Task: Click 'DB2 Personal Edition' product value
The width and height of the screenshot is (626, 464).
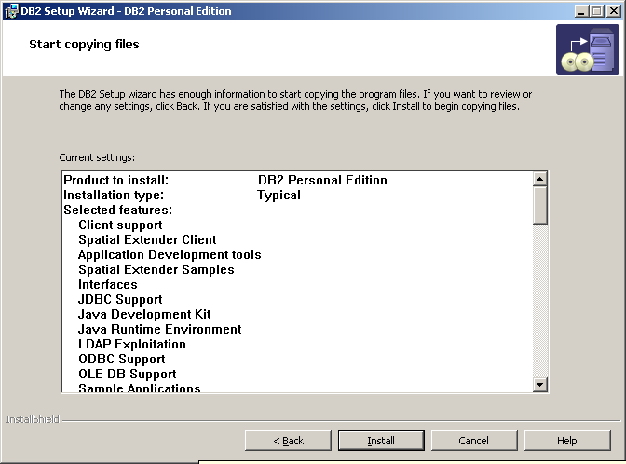Action: point(323,180)
